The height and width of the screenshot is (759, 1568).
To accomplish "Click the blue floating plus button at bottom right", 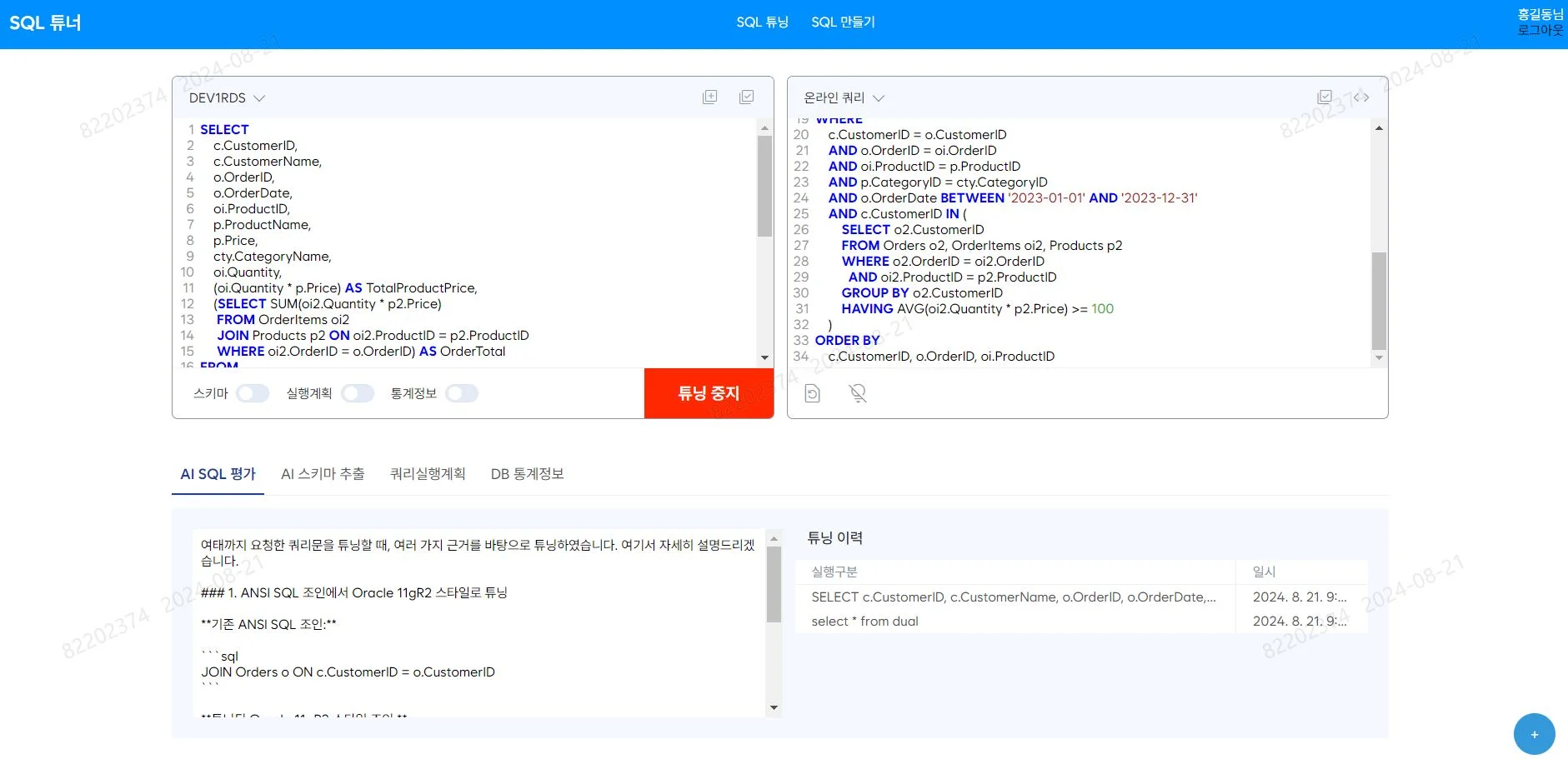I will point(1534,733).
